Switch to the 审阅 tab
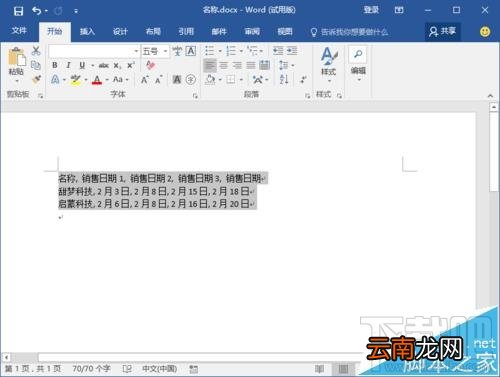 click(x=252, y=32)
